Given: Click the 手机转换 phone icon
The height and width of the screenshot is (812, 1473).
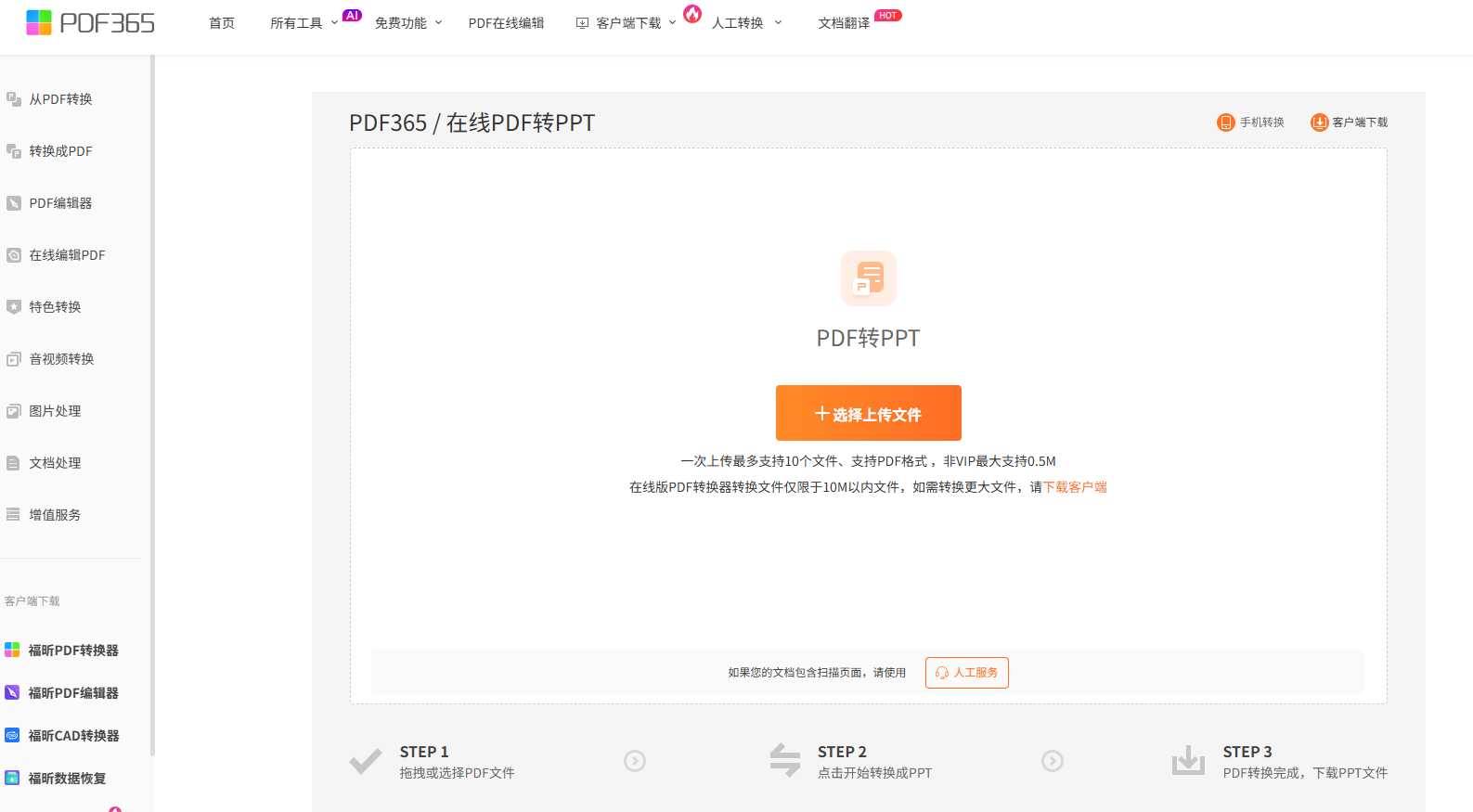Looking at the screenshot, I should coord(1226,122).
